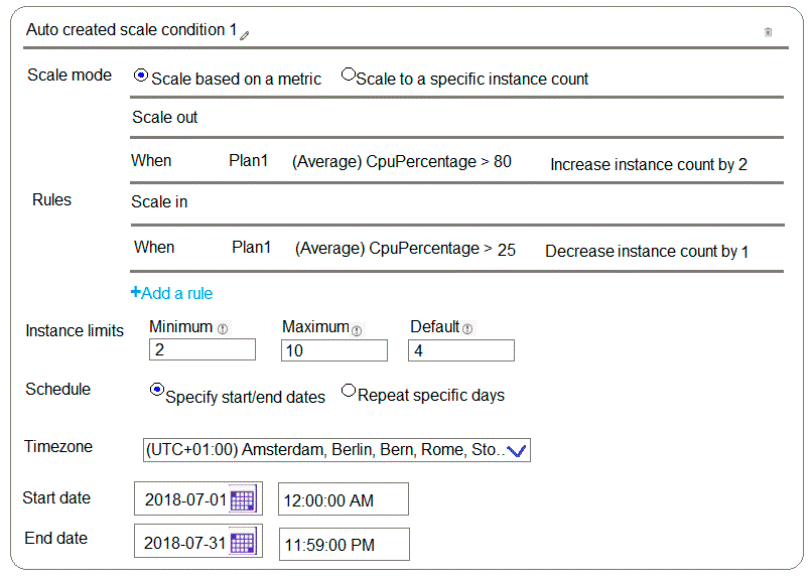The width and height of the screenshot is (812, 576).
Task: Expand the Timezone dropdown
Action: click(516, 451)
